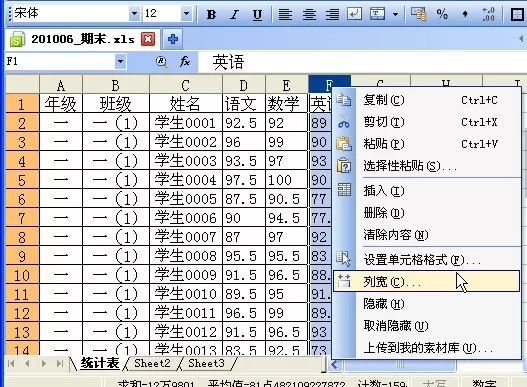Click cell 语文 in header row
Image resolution: width=527 pixels, height=387 pixels.
tap(244, 104)
